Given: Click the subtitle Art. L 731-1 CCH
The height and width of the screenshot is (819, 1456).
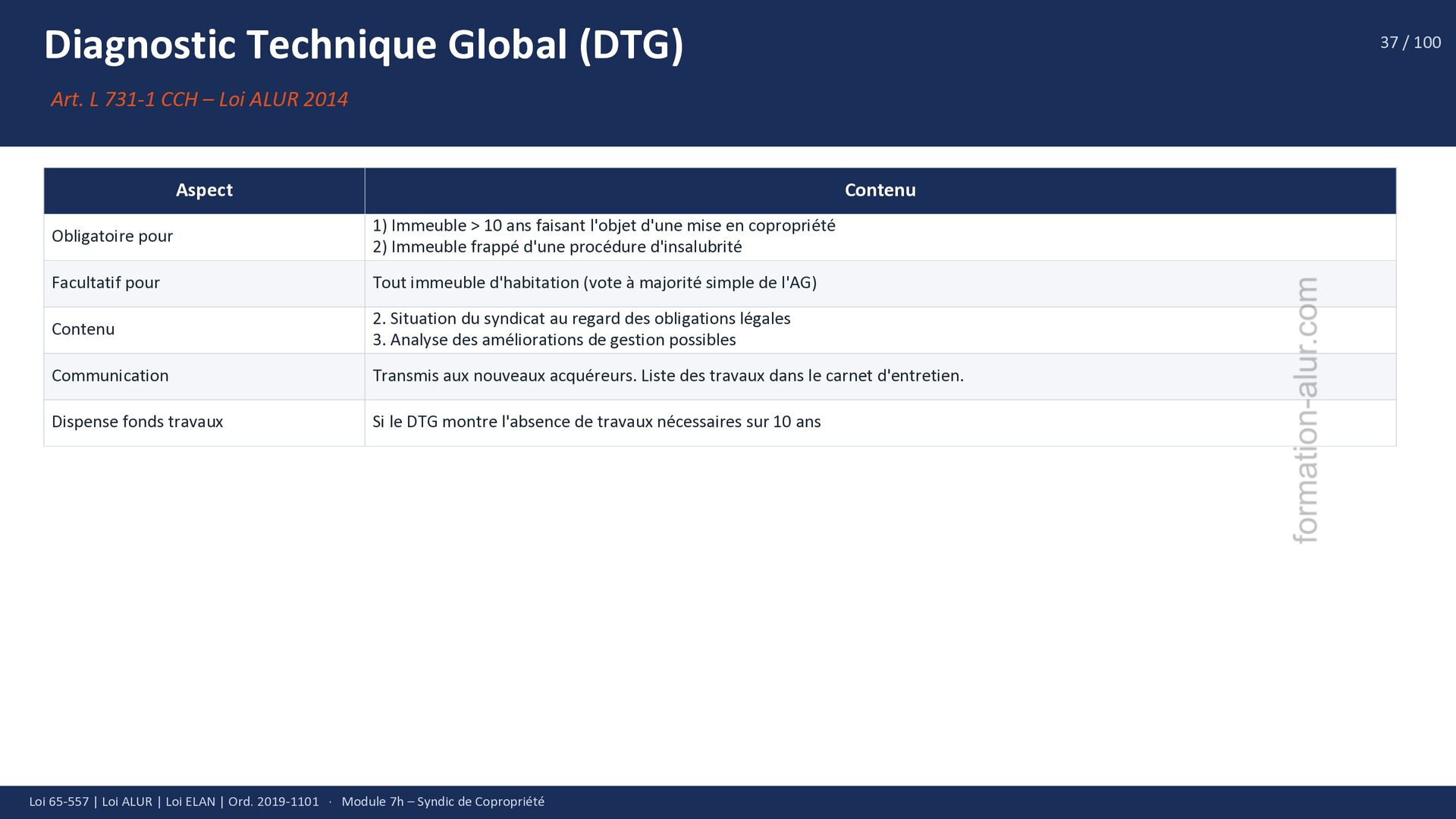Looking at the screenshot, I should [x=199, y=99].
